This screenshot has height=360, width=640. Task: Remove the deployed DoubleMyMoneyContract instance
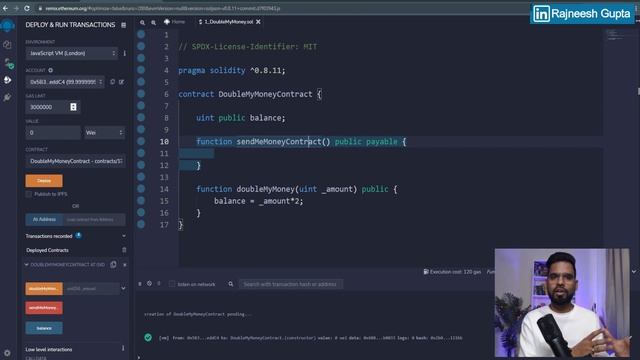tap(124, 265)
